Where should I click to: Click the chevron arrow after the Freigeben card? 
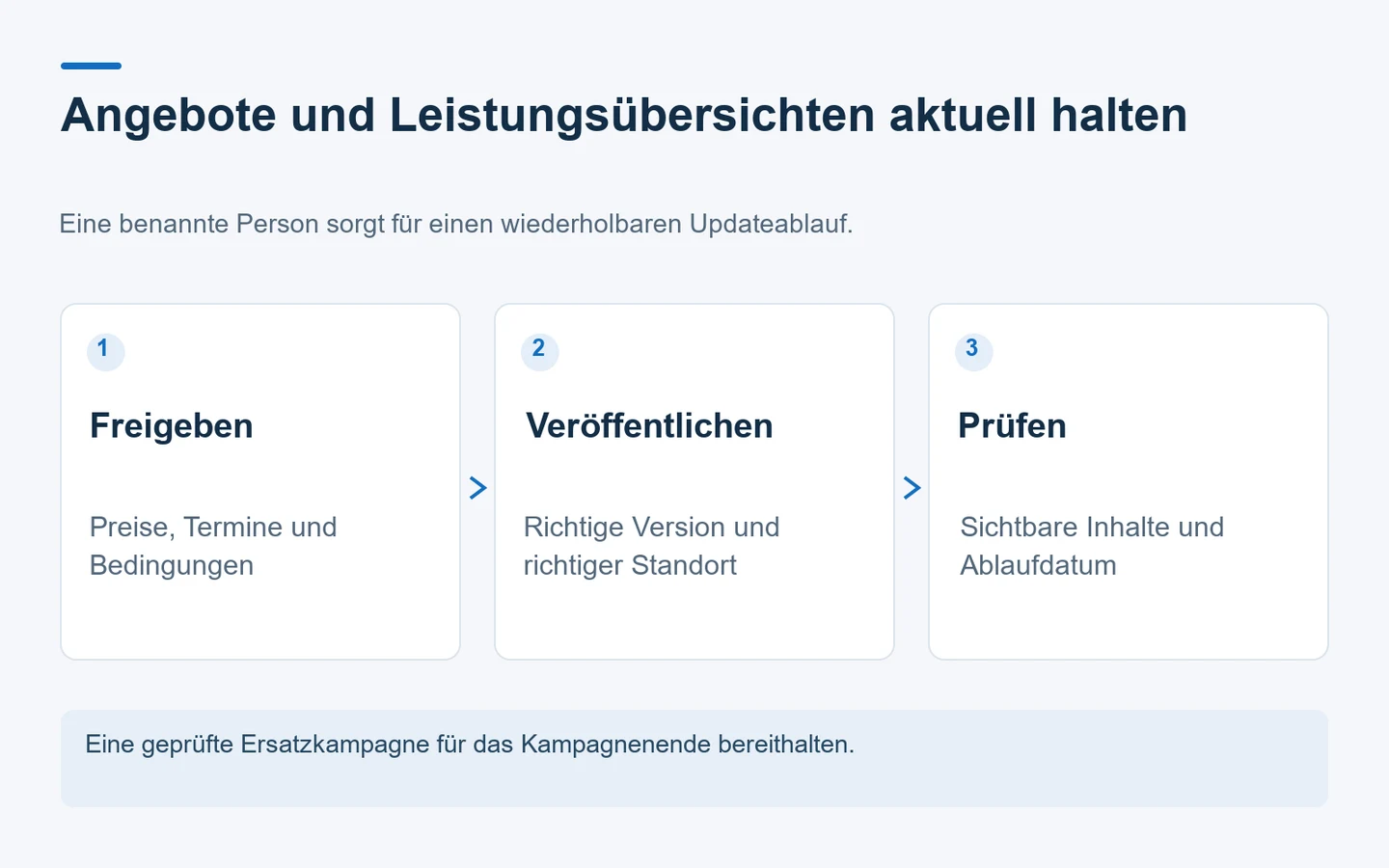point(477,488)
